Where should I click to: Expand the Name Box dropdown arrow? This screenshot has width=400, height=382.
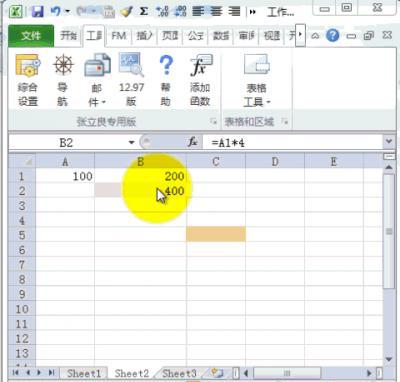tap(132, 143)
